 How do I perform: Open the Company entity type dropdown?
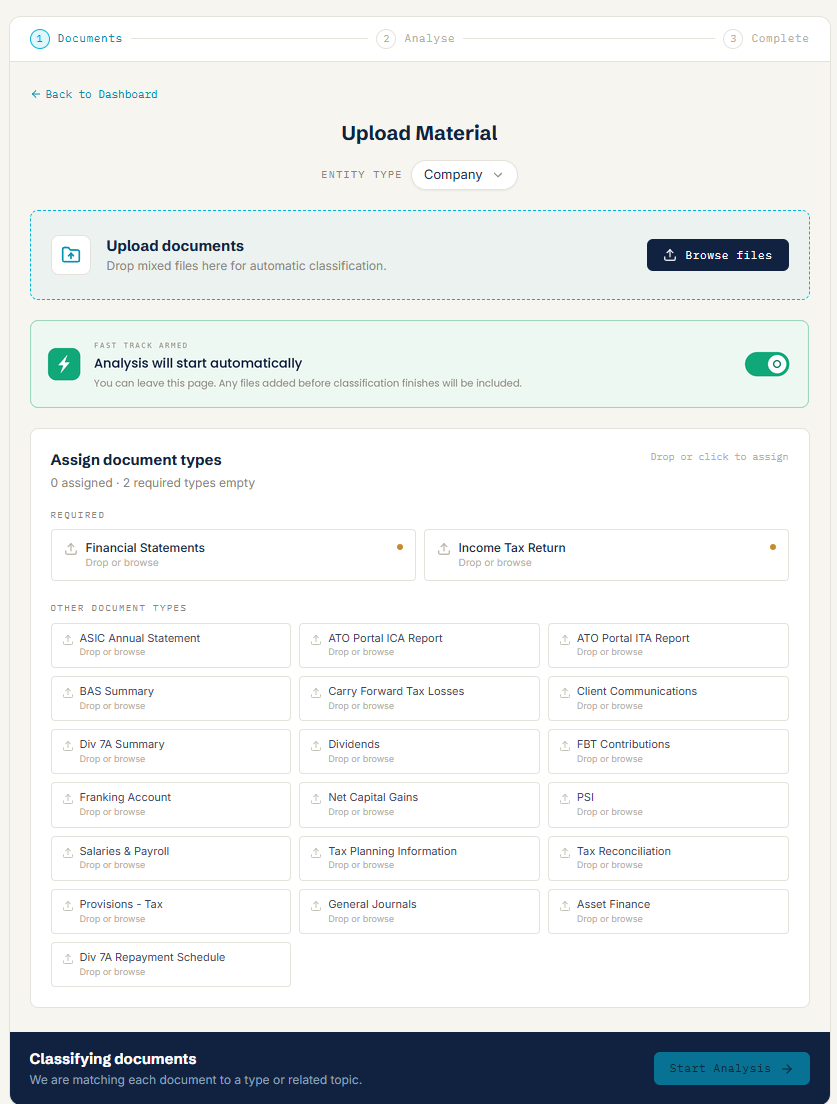coord(464,175)
